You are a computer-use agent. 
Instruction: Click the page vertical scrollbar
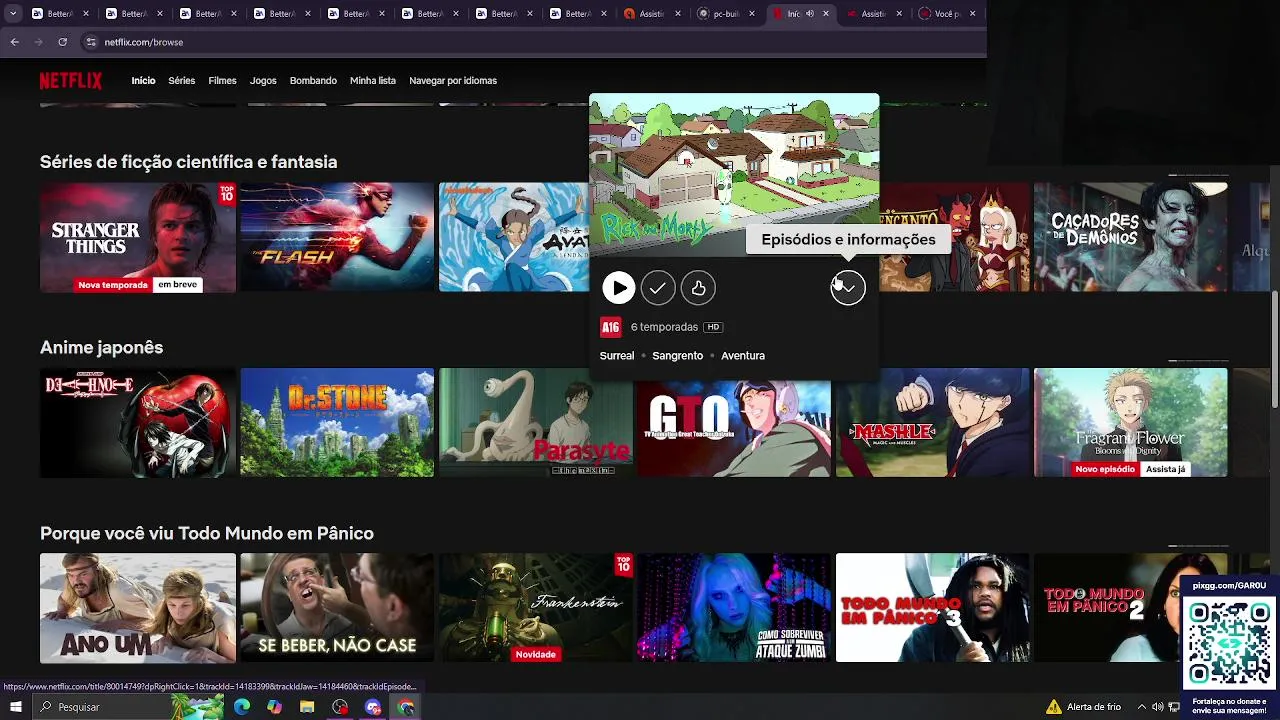point(1275,349)
